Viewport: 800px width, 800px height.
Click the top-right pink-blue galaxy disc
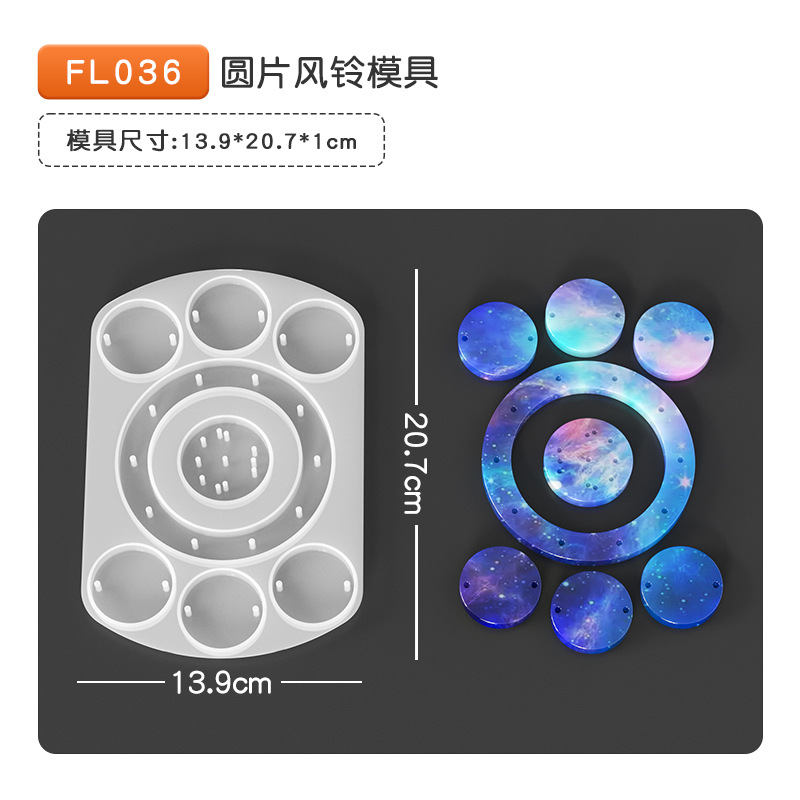pyautogui.click(x=673, y=341)
